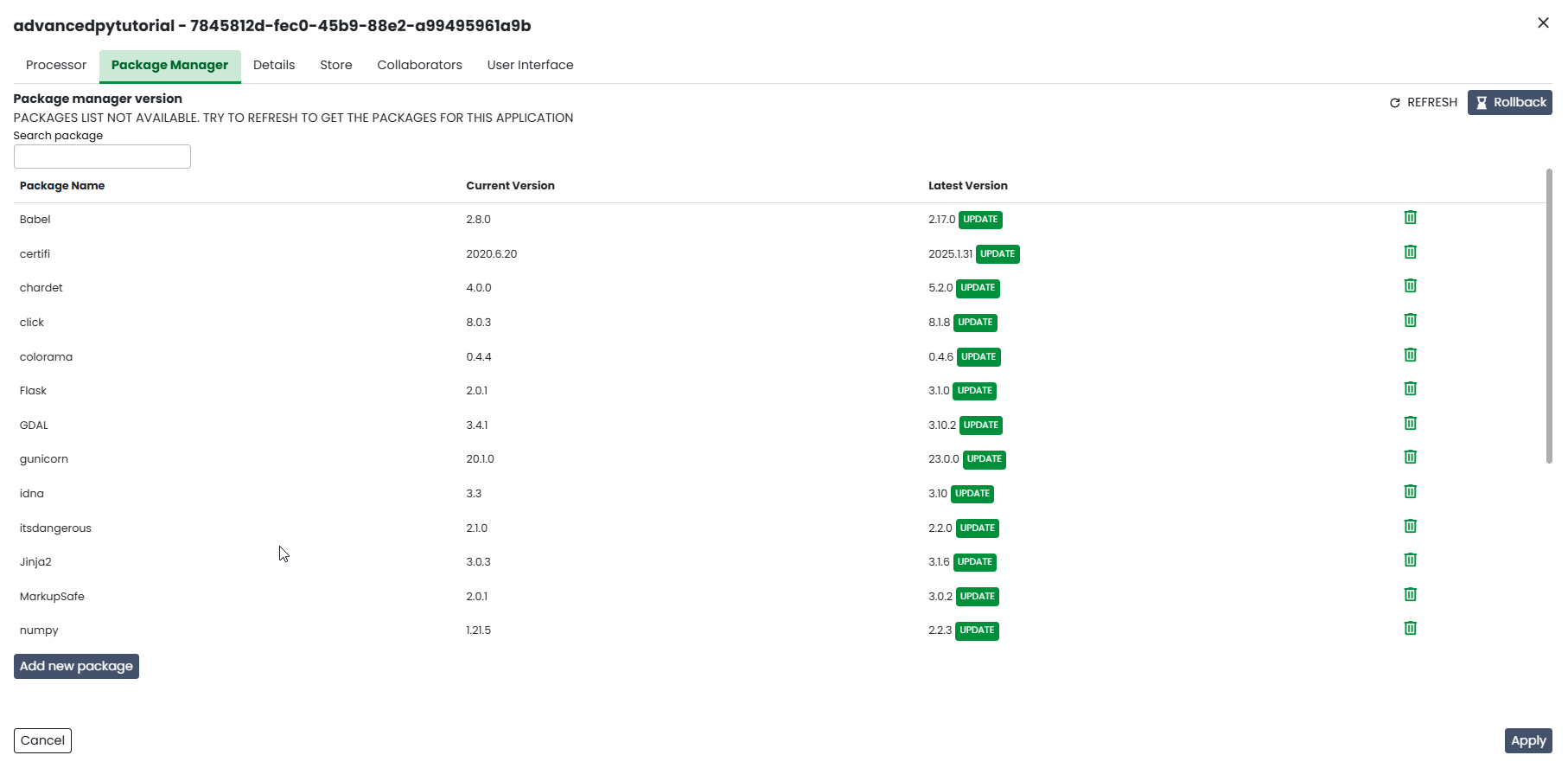Click the Rollback button

1509,102
